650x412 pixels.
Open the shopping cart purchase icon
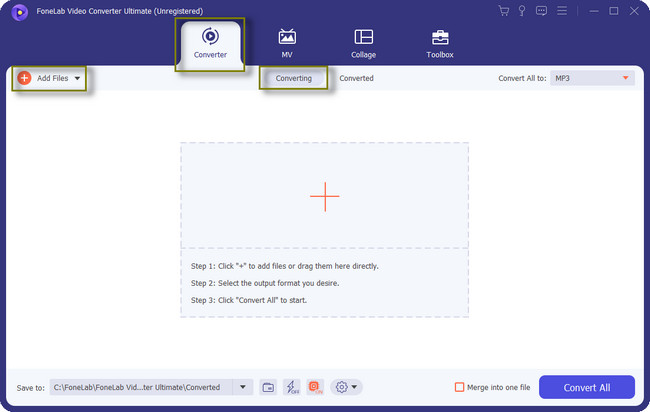(504, 11)
